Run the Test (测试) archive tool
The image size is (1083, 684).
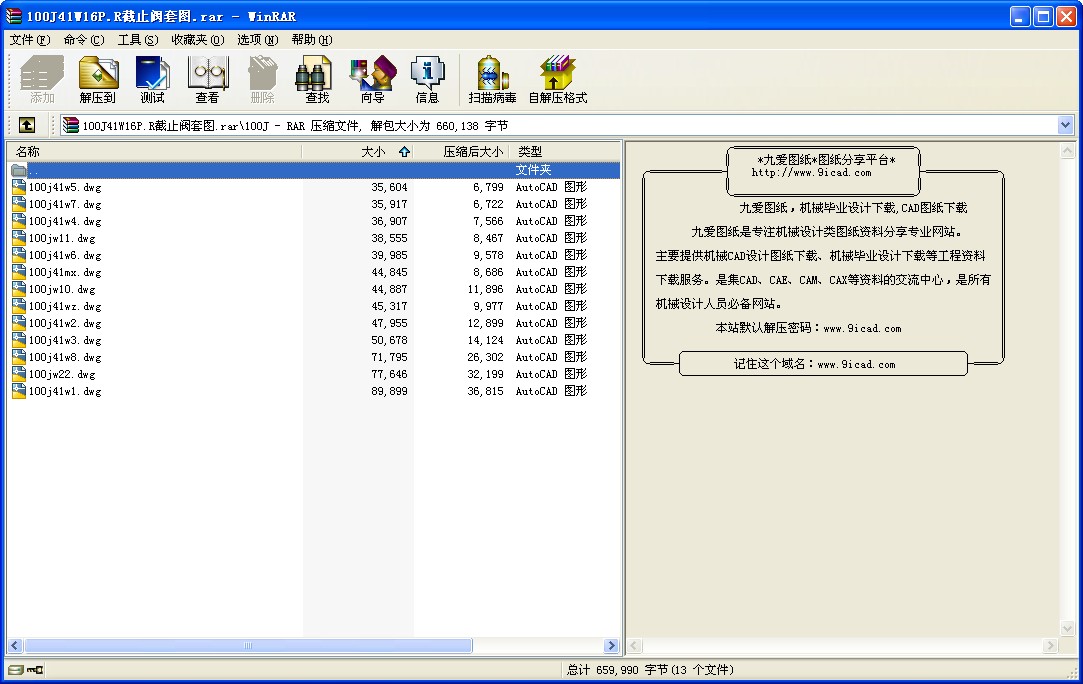(153, 79)
